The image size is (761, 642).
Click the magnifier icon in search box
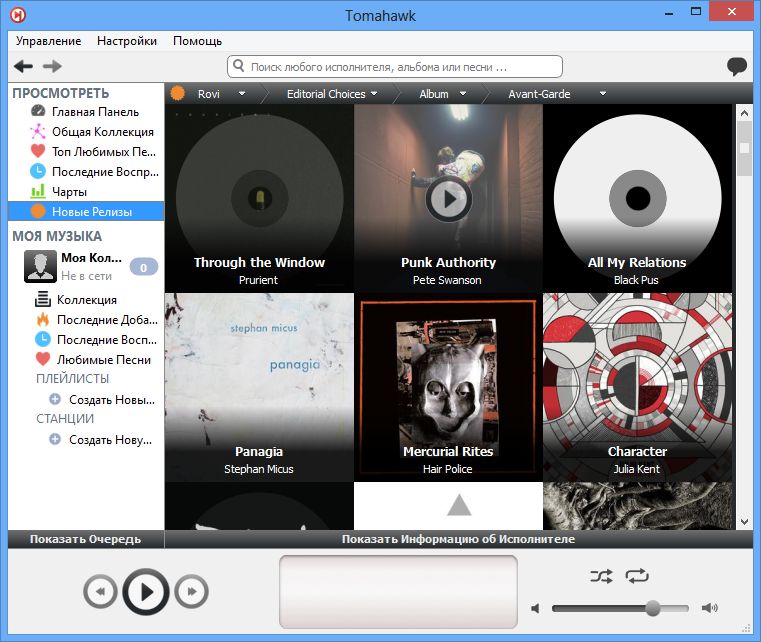click(x=238, y=66)
